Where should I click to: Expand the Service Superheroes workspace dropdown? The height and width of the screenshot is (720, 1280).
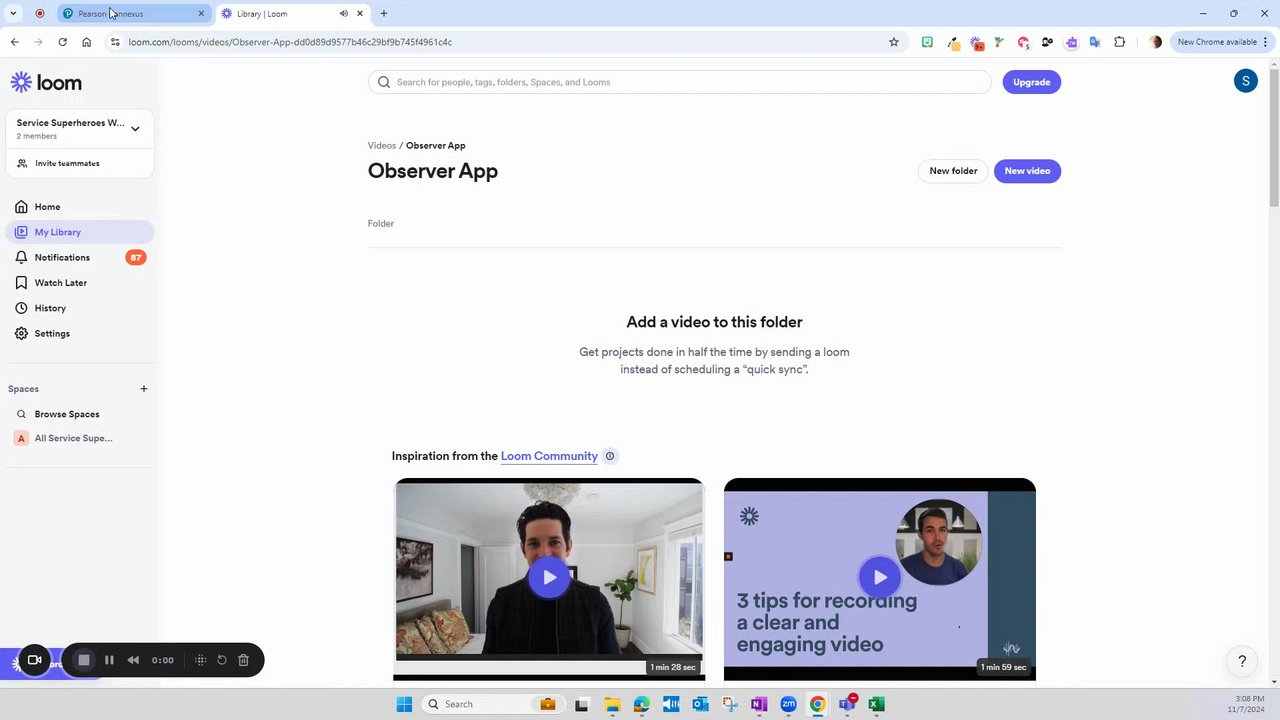(135, 128)
